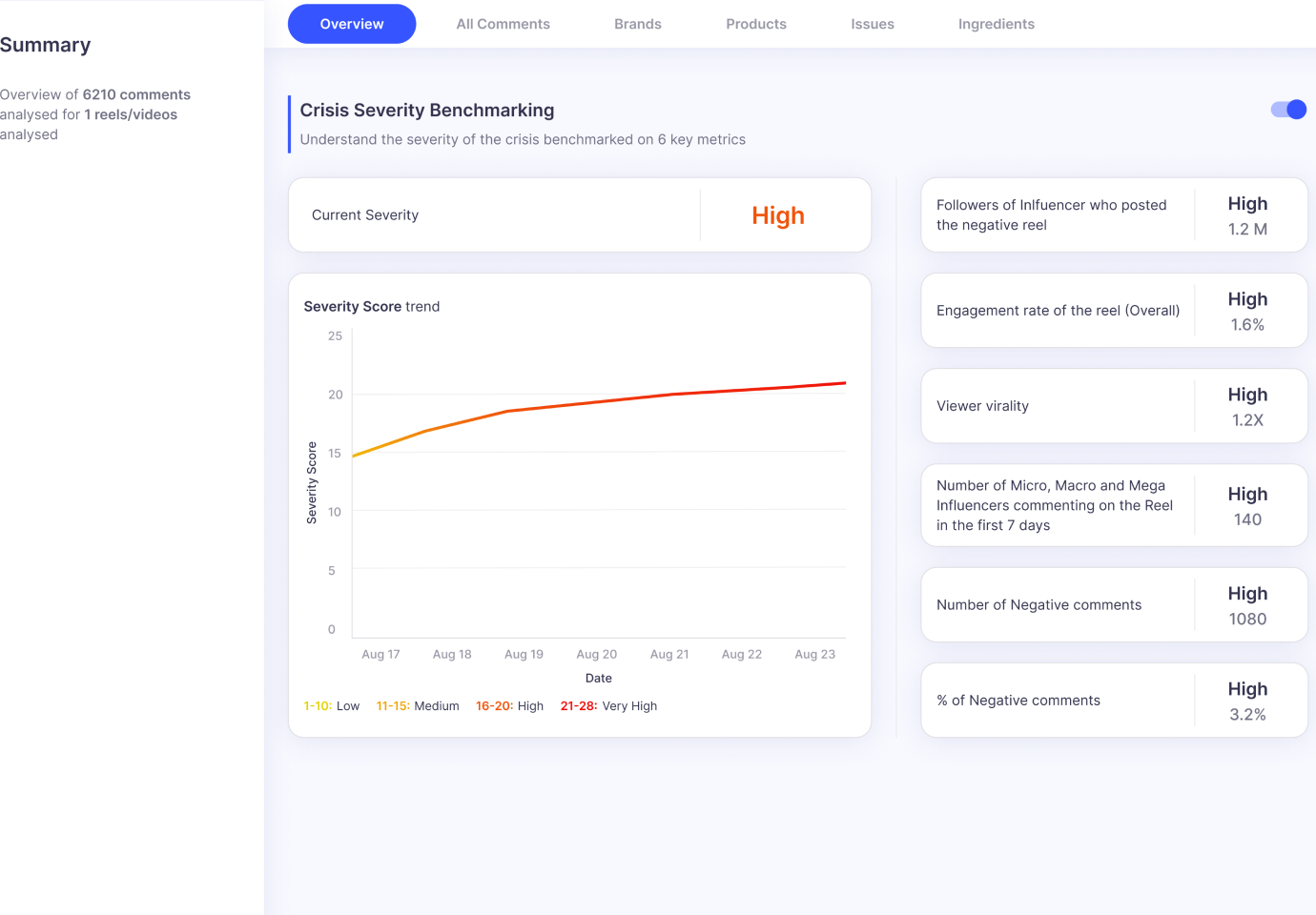The image size is (1316, 915).
Task: Switch to the All Comments tab
Action: [503, 24]
